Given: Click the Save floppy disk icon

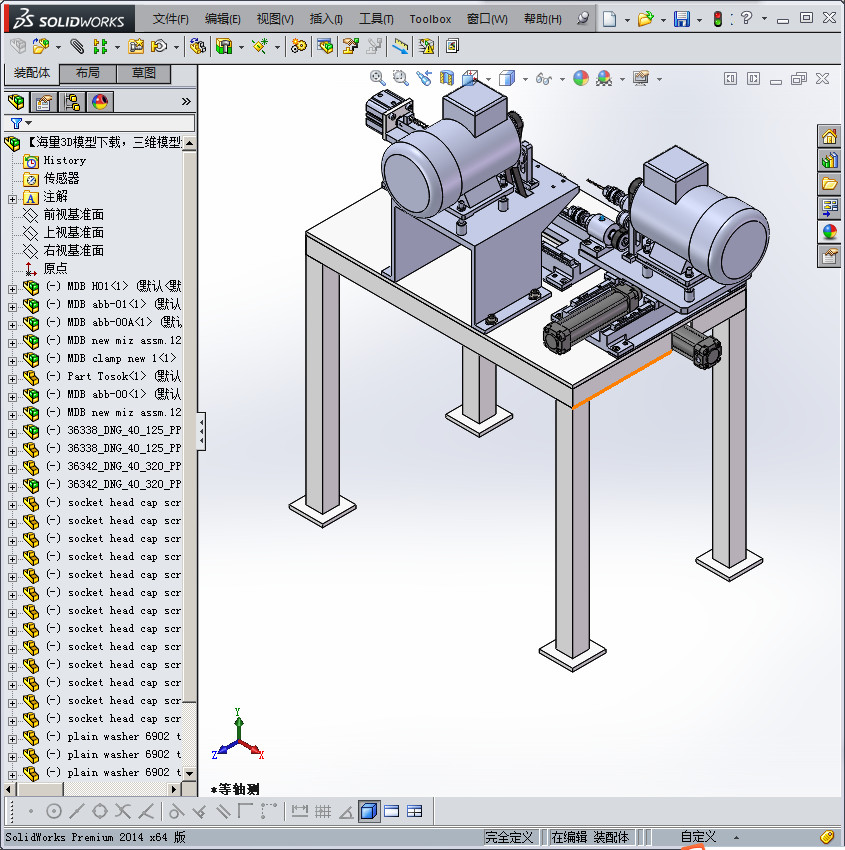Looking at the screenshot, I should 682,20.
